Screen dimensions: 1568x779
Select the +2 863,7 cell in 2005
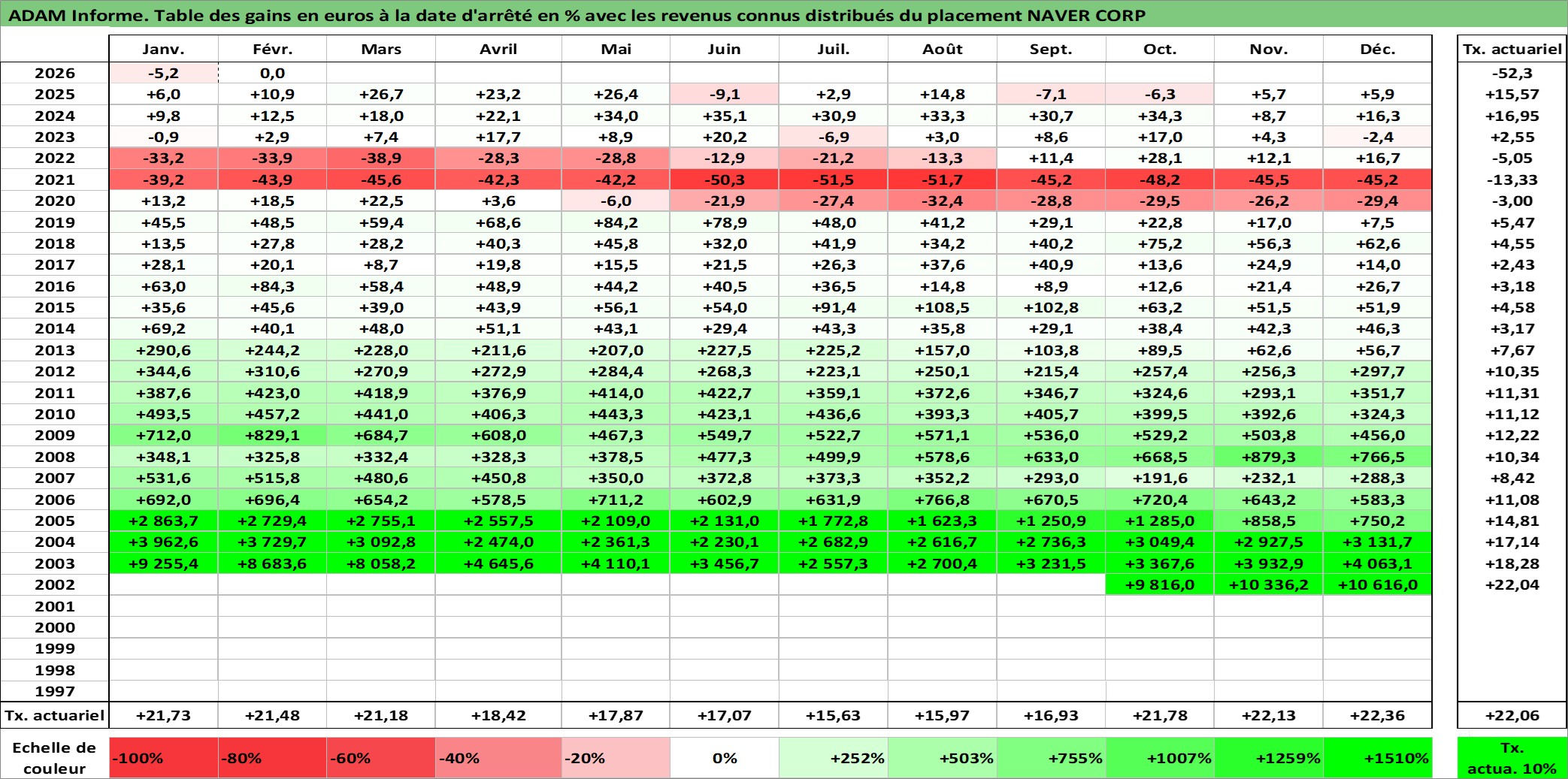[x=164, y=521]
